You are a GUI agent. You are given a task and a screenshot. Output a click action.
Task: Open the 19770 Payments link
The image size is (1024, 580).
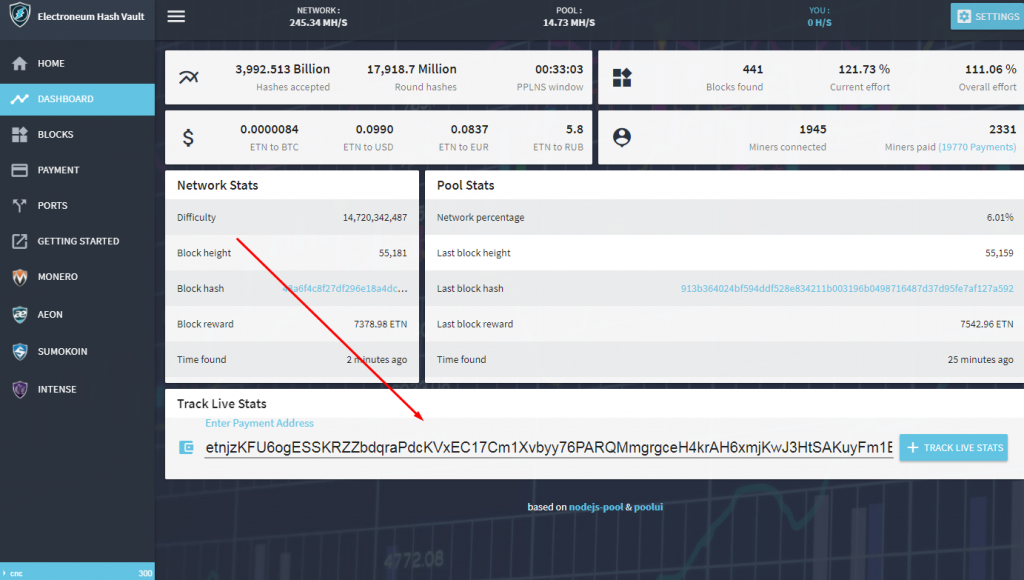point(977,147)
